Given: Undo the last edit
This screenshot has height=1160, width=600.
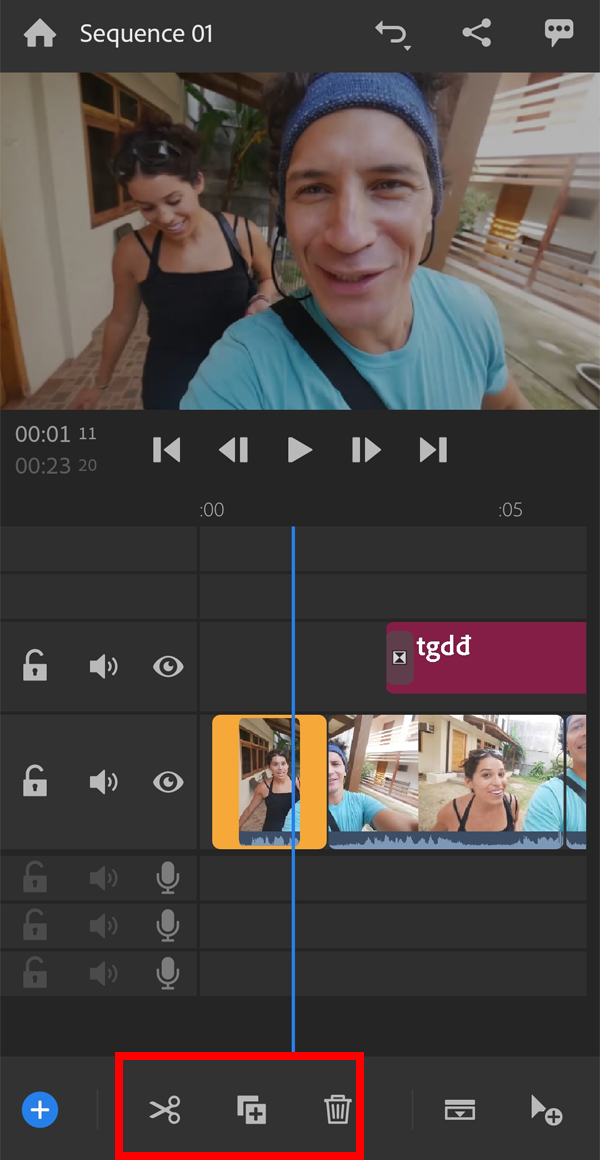Looking at the screenshot, I should [x=390, y=33].
